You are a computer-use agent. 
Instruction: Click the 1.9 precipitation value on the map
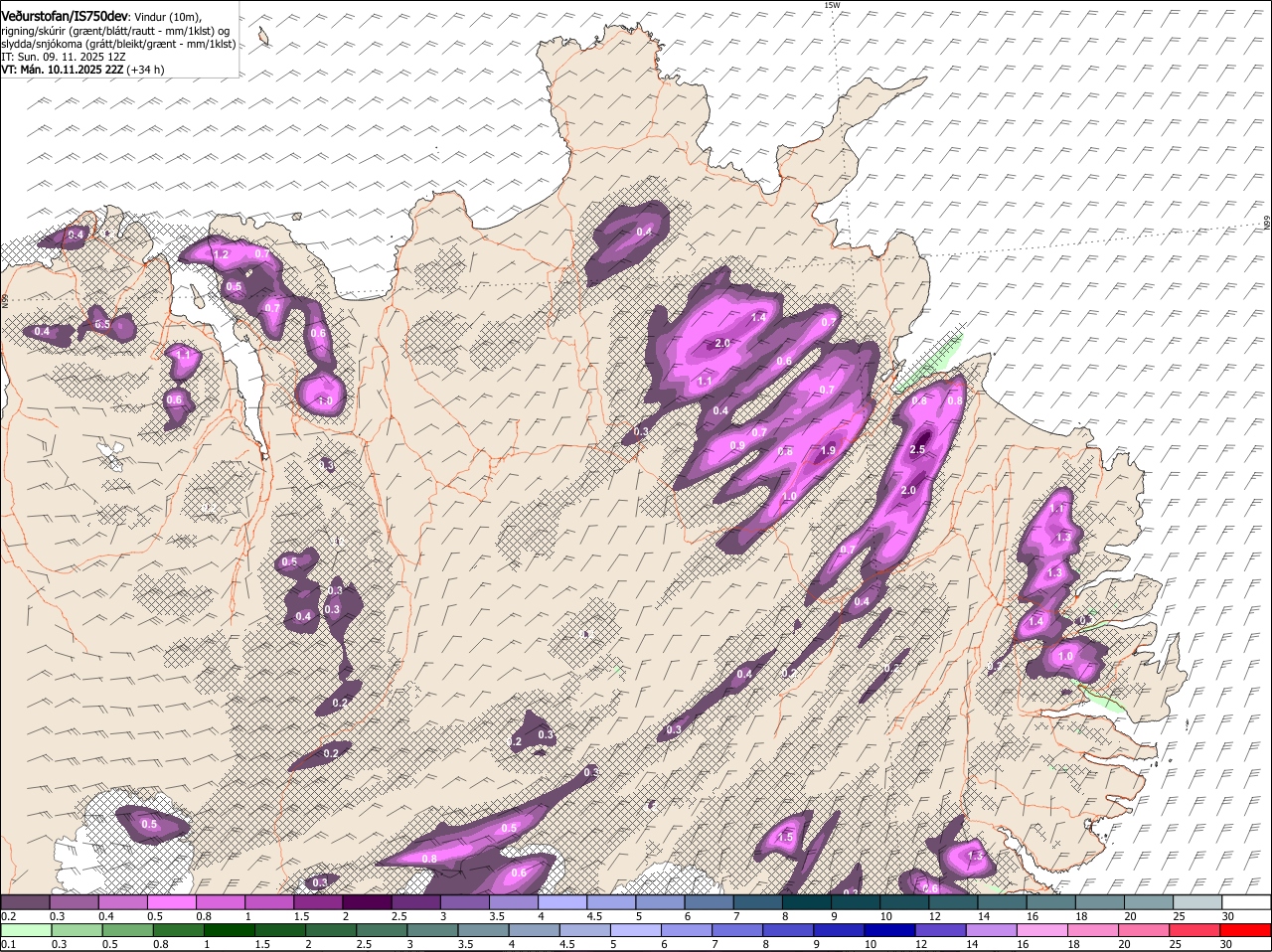[x=828, y=450]
